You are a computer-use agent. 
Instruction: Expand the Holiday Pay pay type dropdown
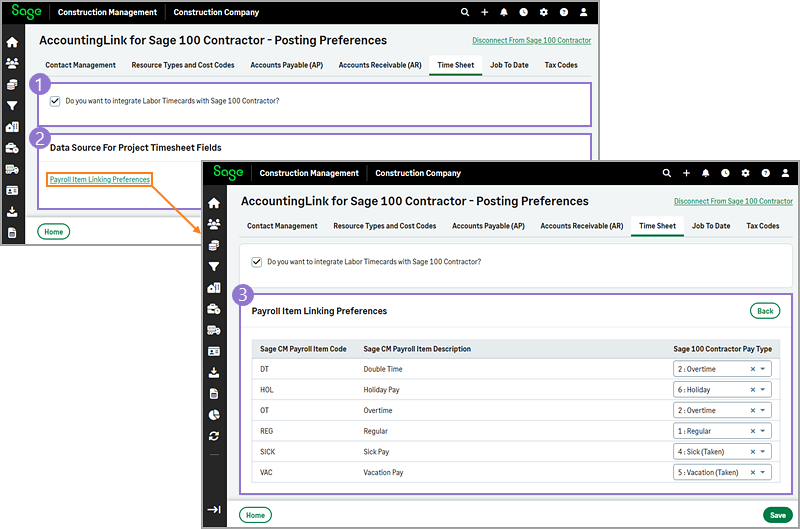(x=763, y=390)
